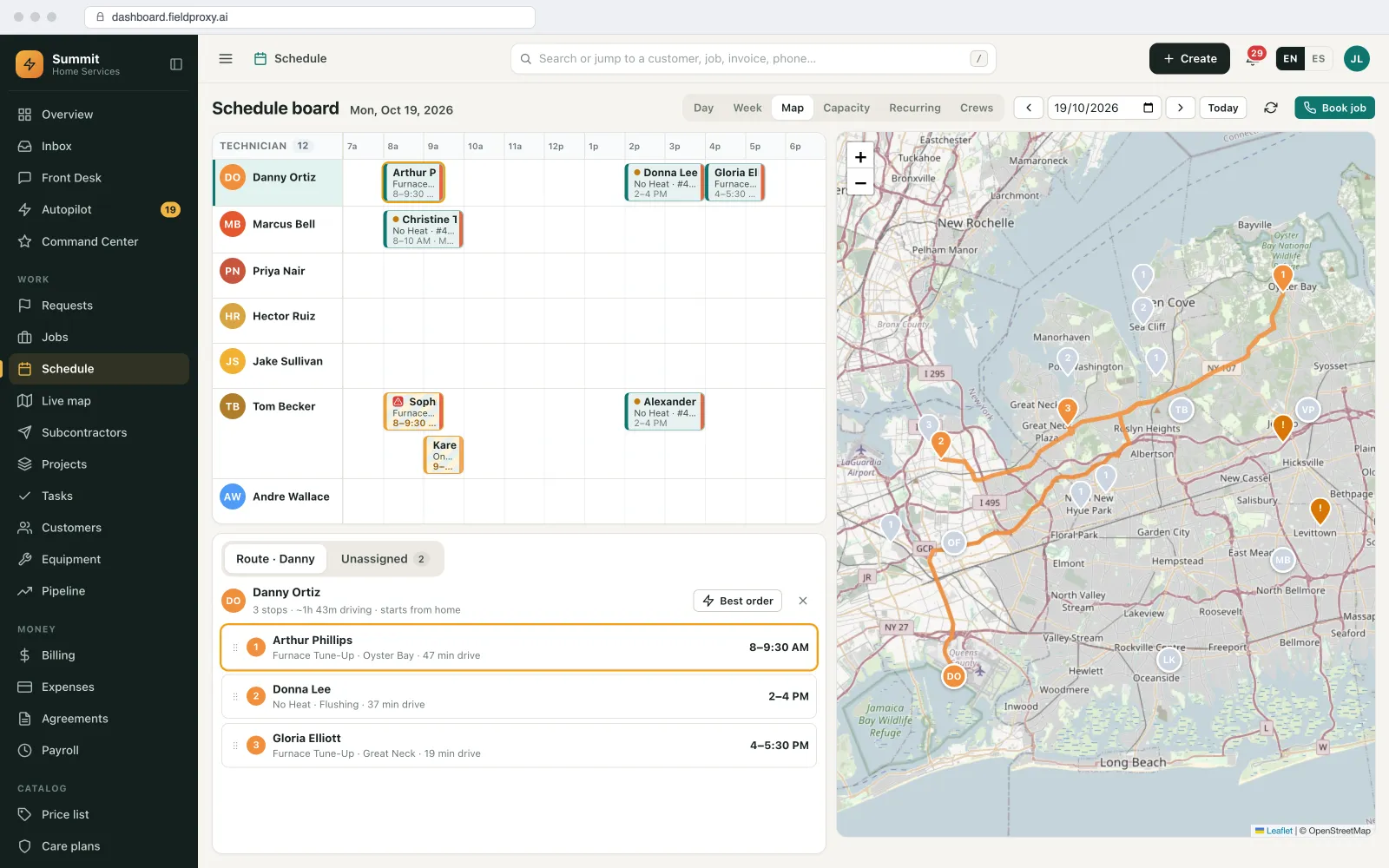Select the Route · Danny tab
Image resolution: width=1389 pixels, height=868 pixels.
tap(275, 559)
